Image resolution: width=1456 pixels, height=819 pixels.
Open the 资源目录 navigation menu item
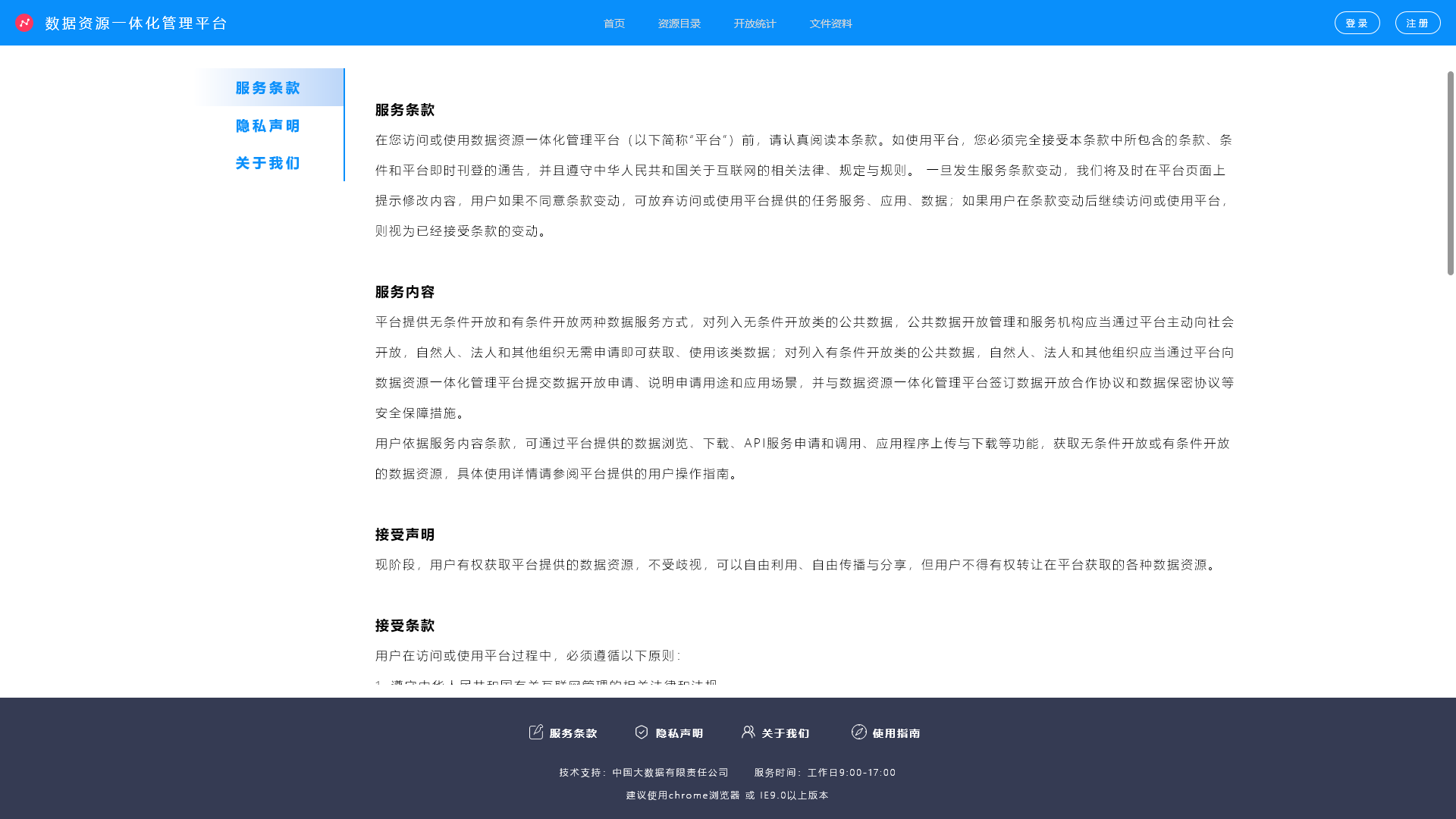click(679, 24)
